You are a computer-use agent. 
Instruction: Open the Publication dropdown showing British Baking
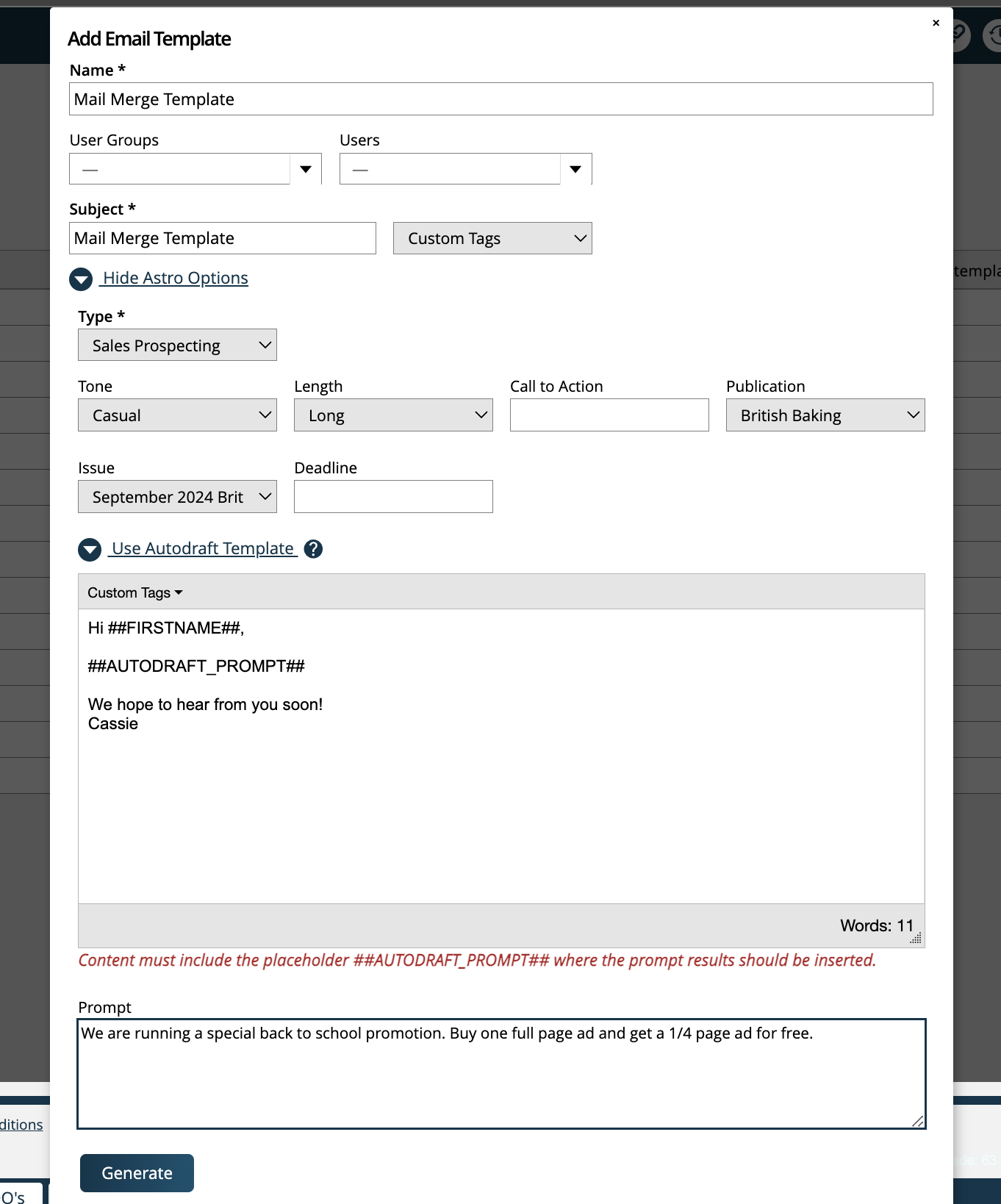pos(825,415)
